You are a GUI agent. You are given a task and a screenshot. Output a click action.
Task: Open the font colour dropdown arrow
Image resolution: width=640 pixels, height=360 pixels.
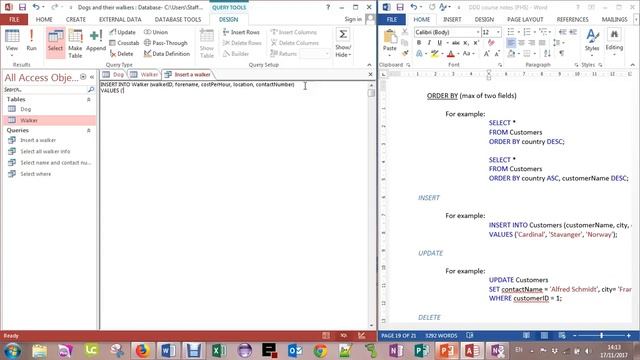coord(458,53)
